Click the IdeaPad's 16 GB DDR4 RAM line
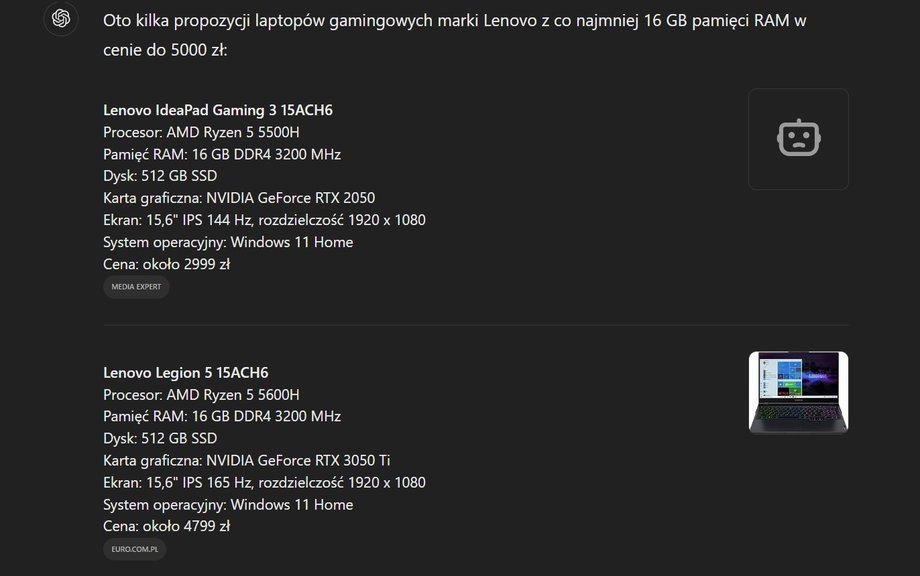Screen dimensions: 920x576 pyautogui.click(x=222, y=154)
